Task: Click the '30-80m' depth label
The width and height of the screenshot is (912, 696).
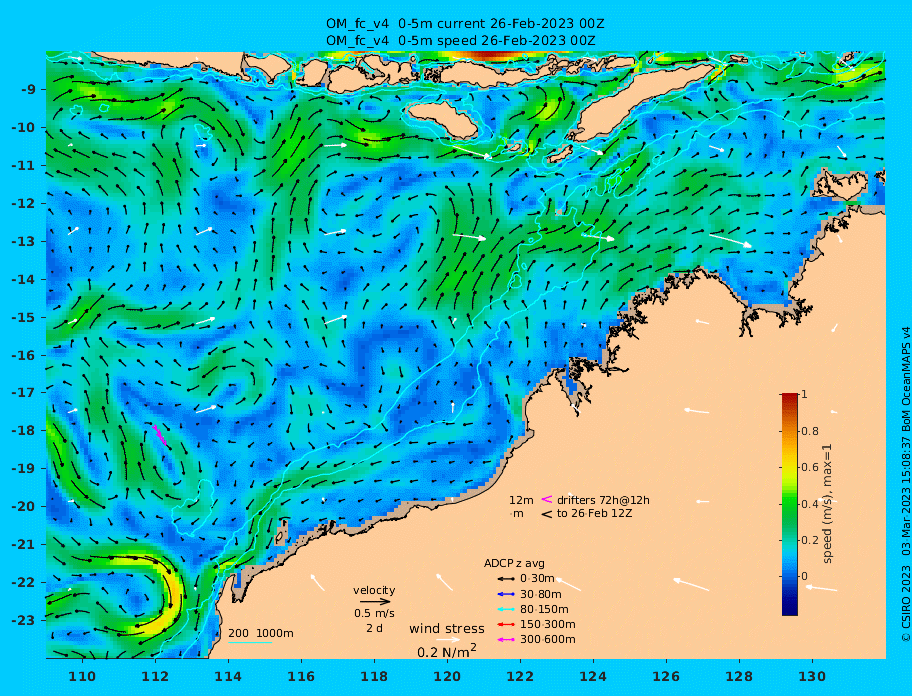Action: point(540,594)
